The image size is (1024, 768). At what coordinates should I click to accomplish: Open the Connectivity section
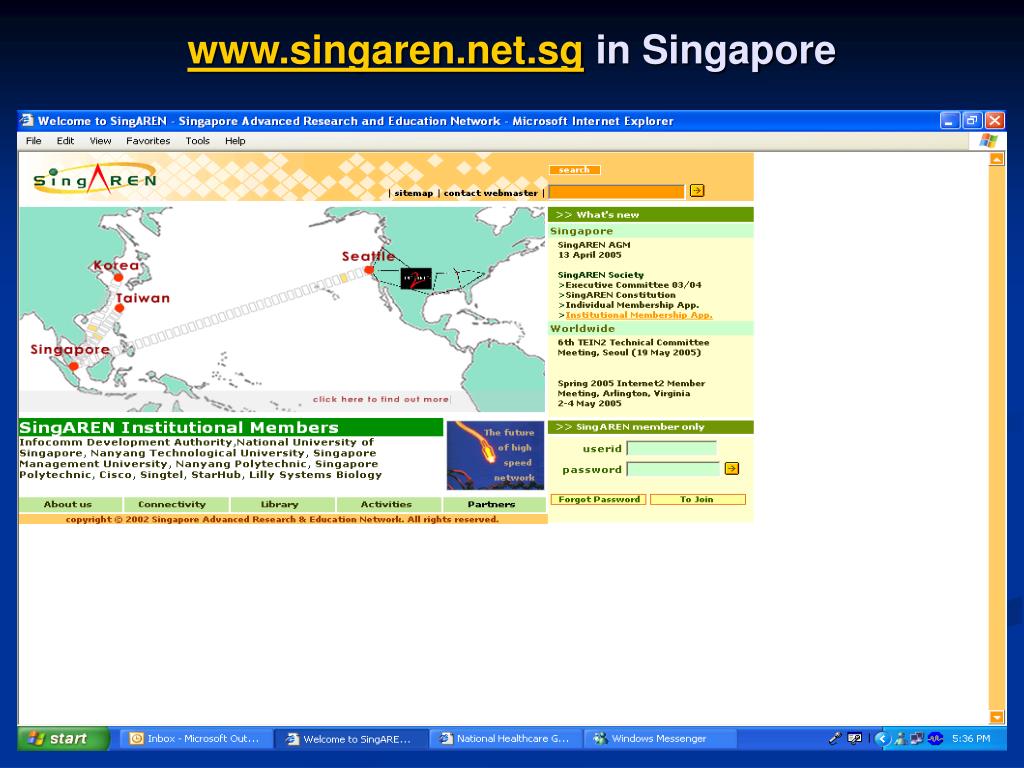click(176, 505)
